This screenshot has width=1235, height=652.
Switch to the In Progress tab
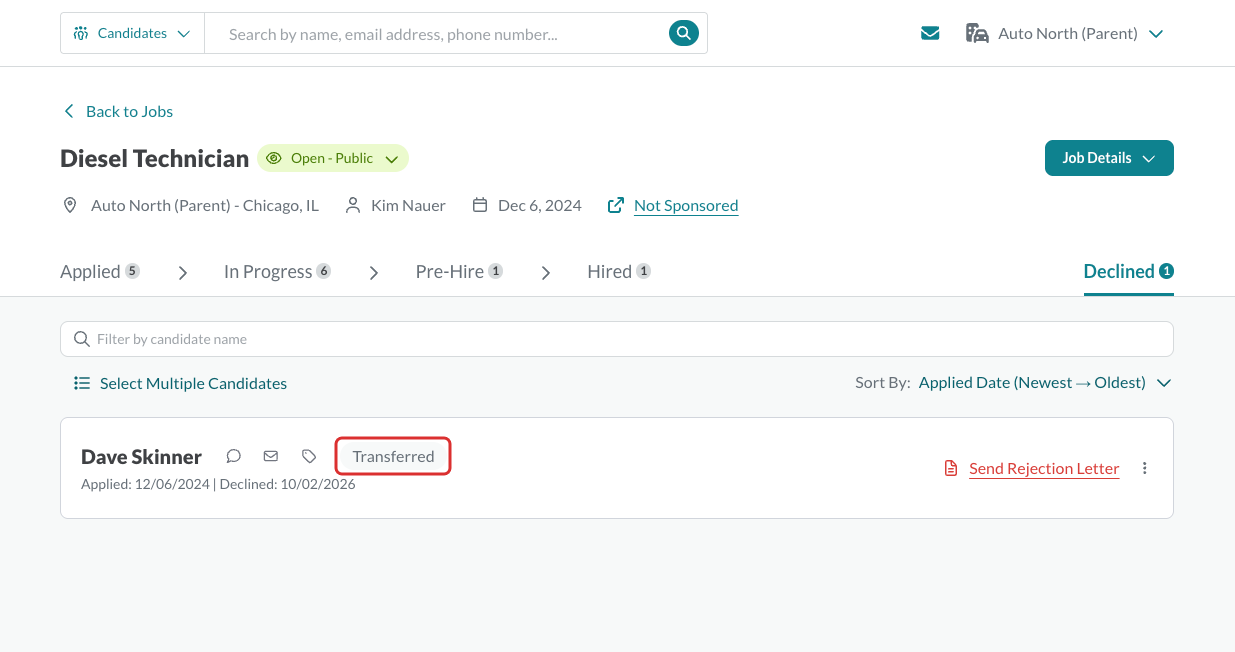pyautogui.click(x=277, y=271)
